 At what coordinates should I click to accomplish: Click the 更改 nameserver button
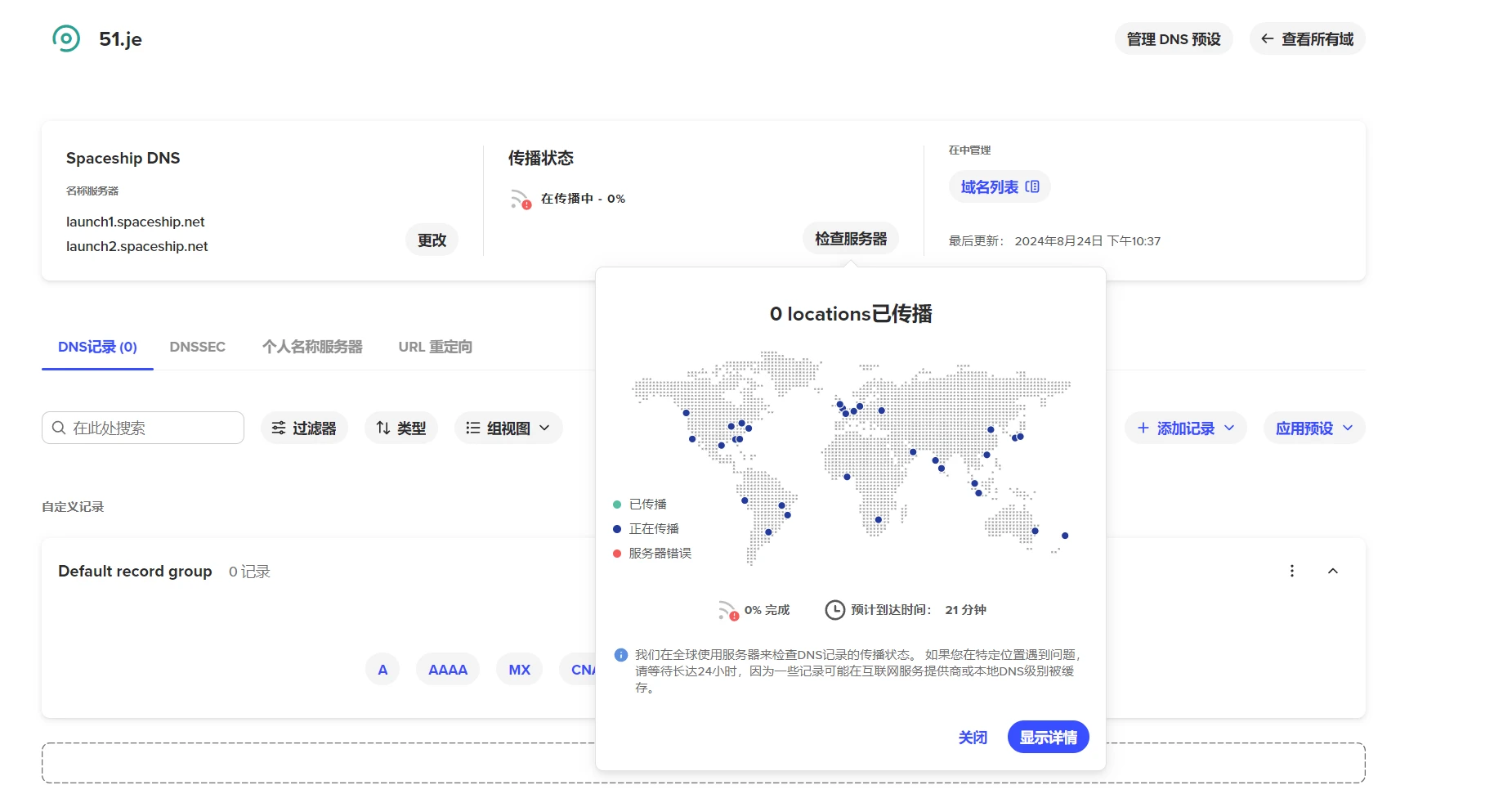pyautogui.click(x=432, y=240)
